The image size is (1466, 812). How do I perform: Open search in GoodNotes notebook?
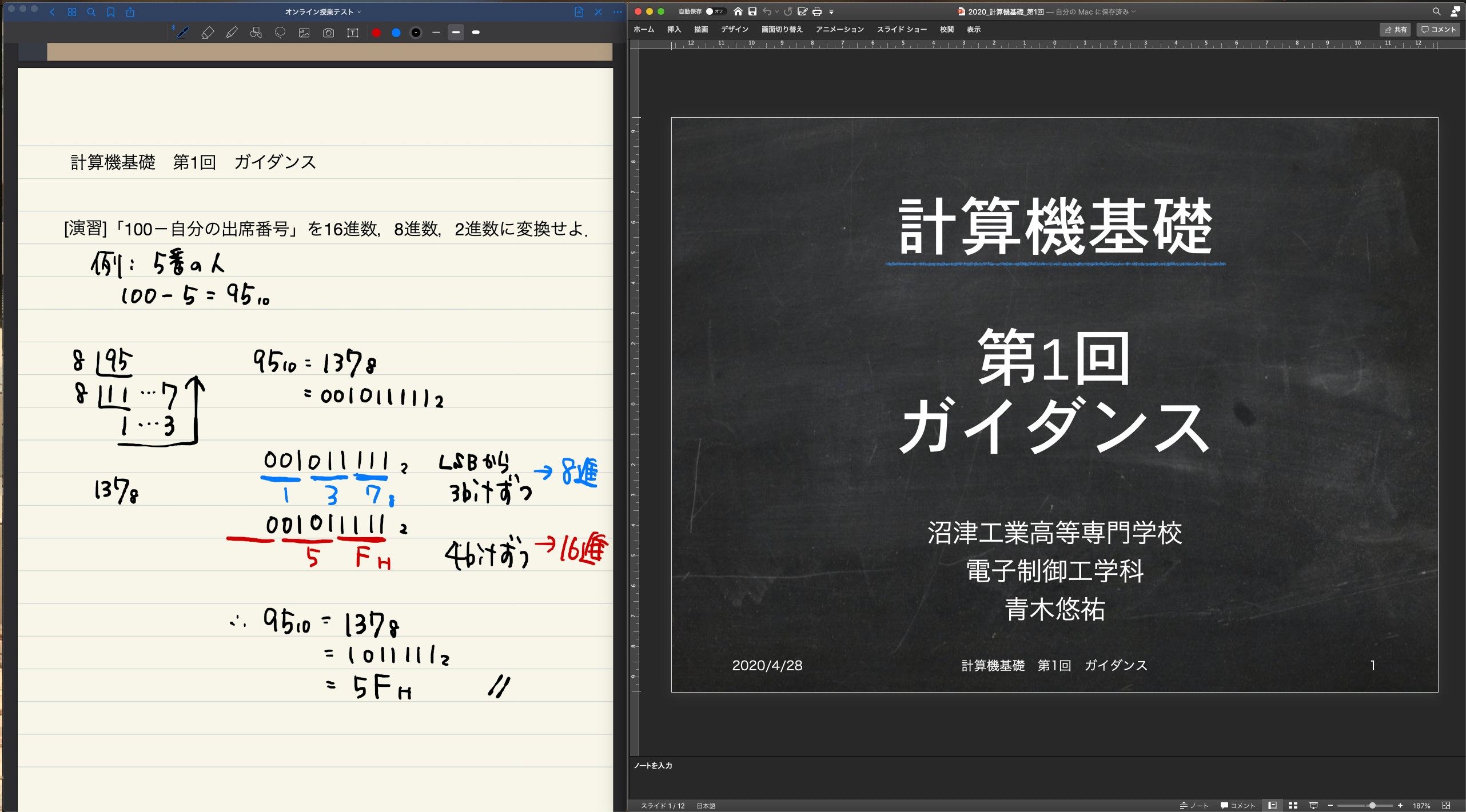tap(91, 12)
